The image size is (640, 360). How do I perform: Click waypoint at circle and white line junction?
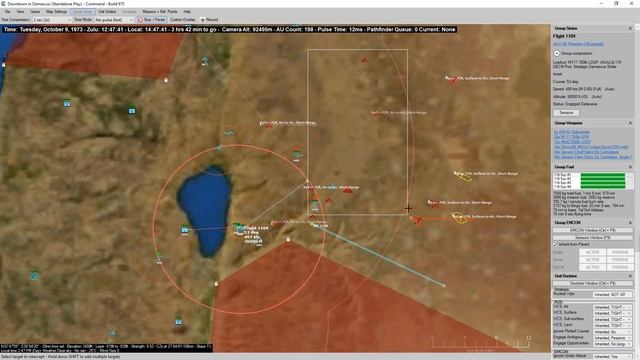(x=307, y=181)
